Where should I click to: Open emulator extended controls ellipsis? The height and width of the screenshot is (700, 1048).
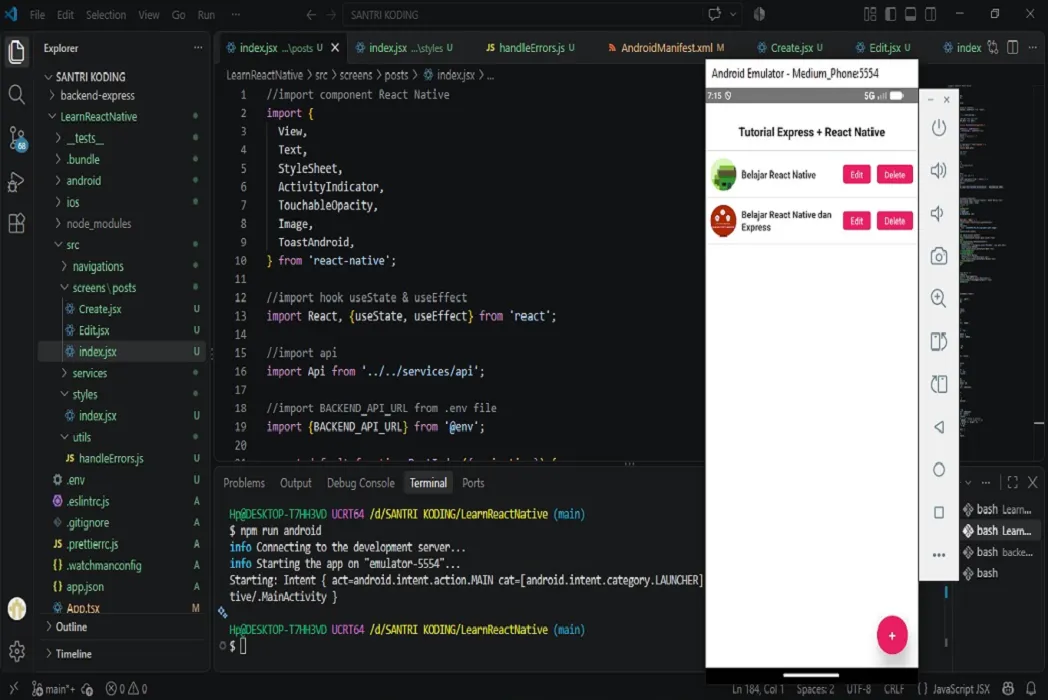(x=939, y=555)
